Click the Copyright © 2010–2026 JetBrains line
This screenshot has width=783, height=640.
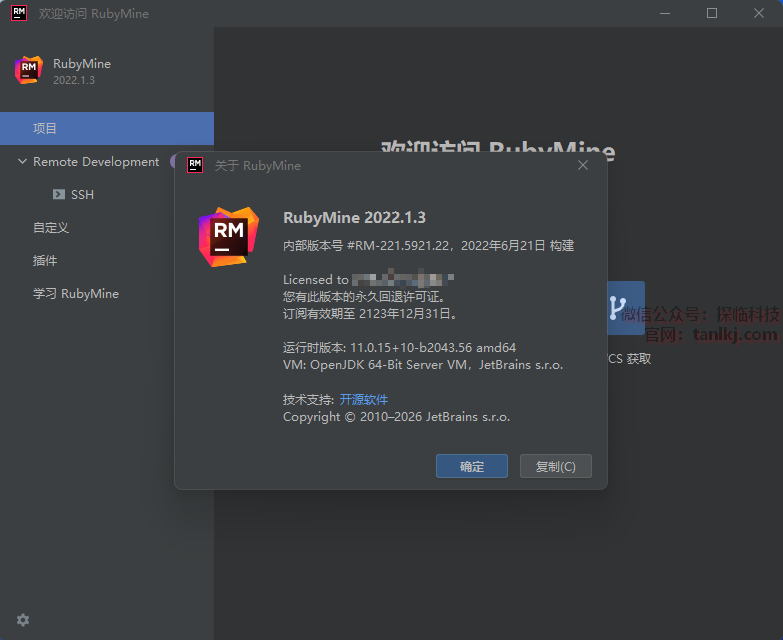(396, 417)
